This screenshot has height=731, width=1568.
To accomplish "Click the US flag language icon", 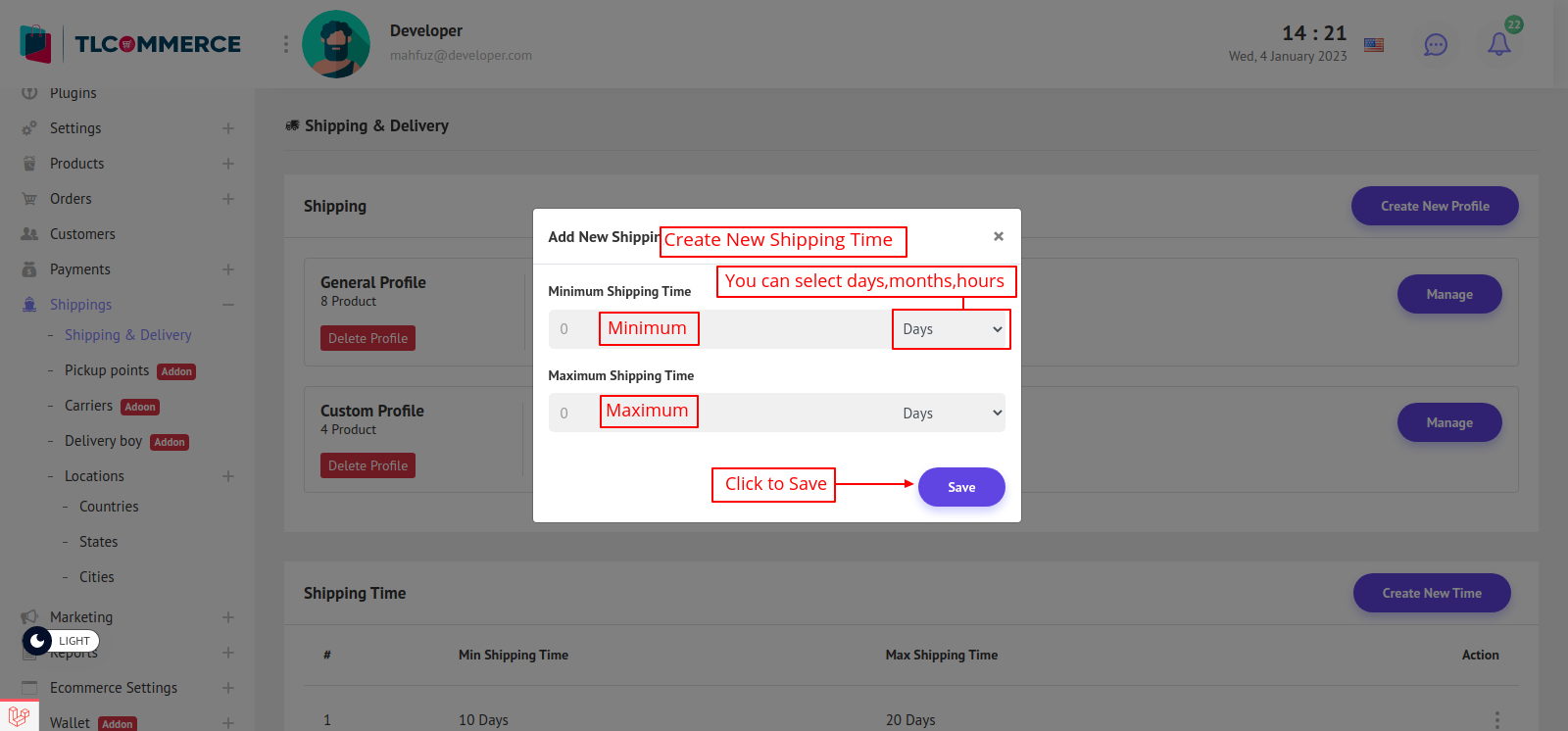I will (x=1374, y=45).
